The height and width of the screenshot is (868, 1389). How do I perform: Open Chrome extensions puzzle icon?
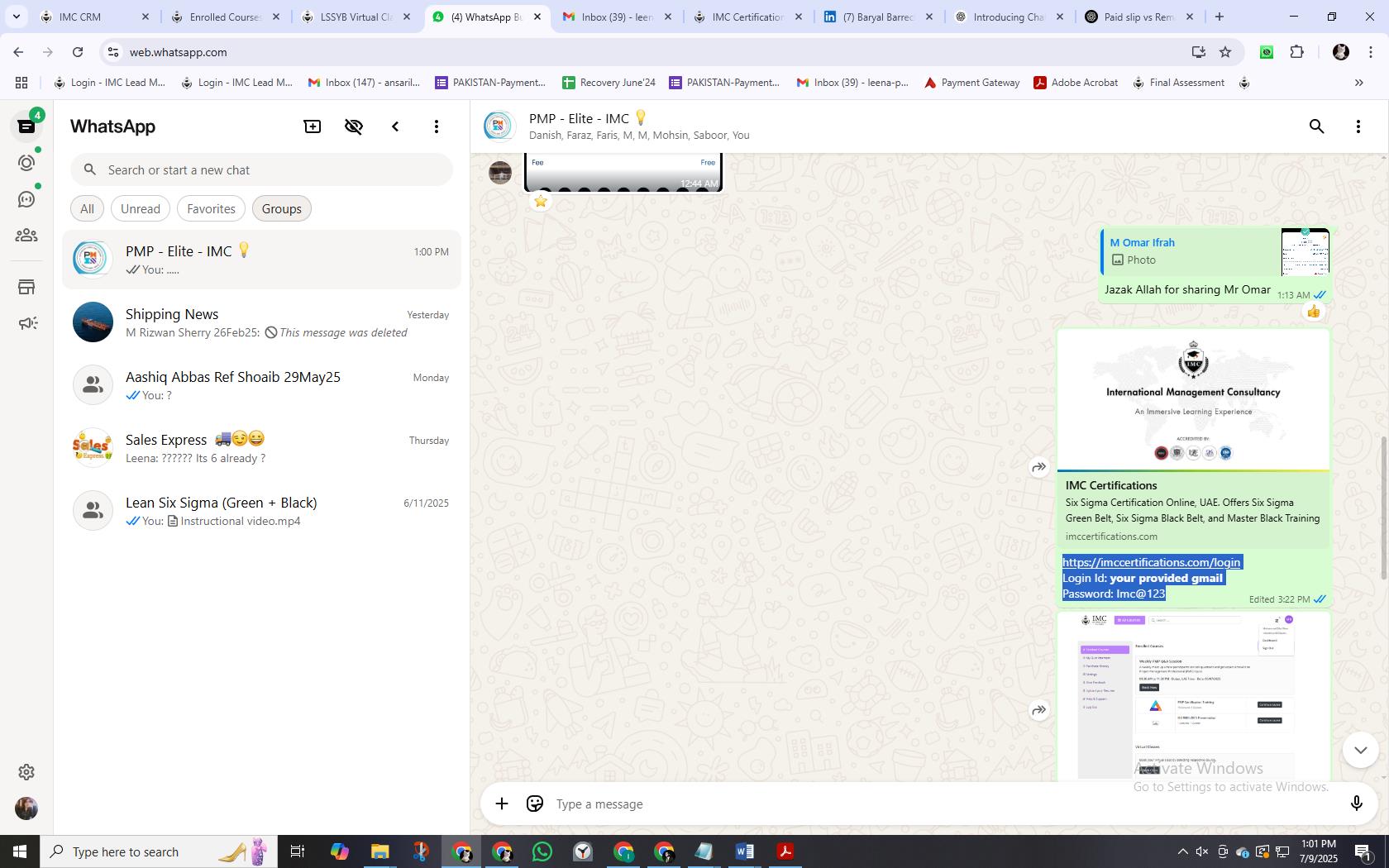tap(1296, 52)
